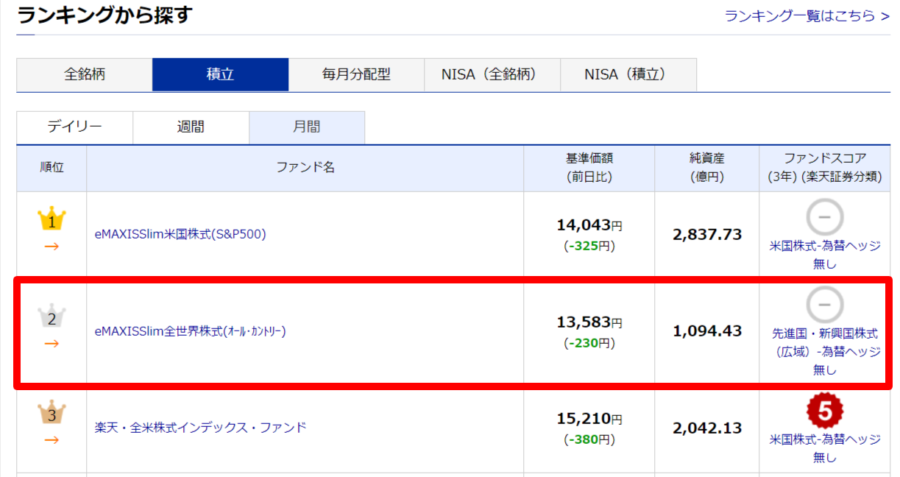Click the orange arrow under rank 2
Image resolution: width=900 pixels, height=477 pixels.
(52, 344)
